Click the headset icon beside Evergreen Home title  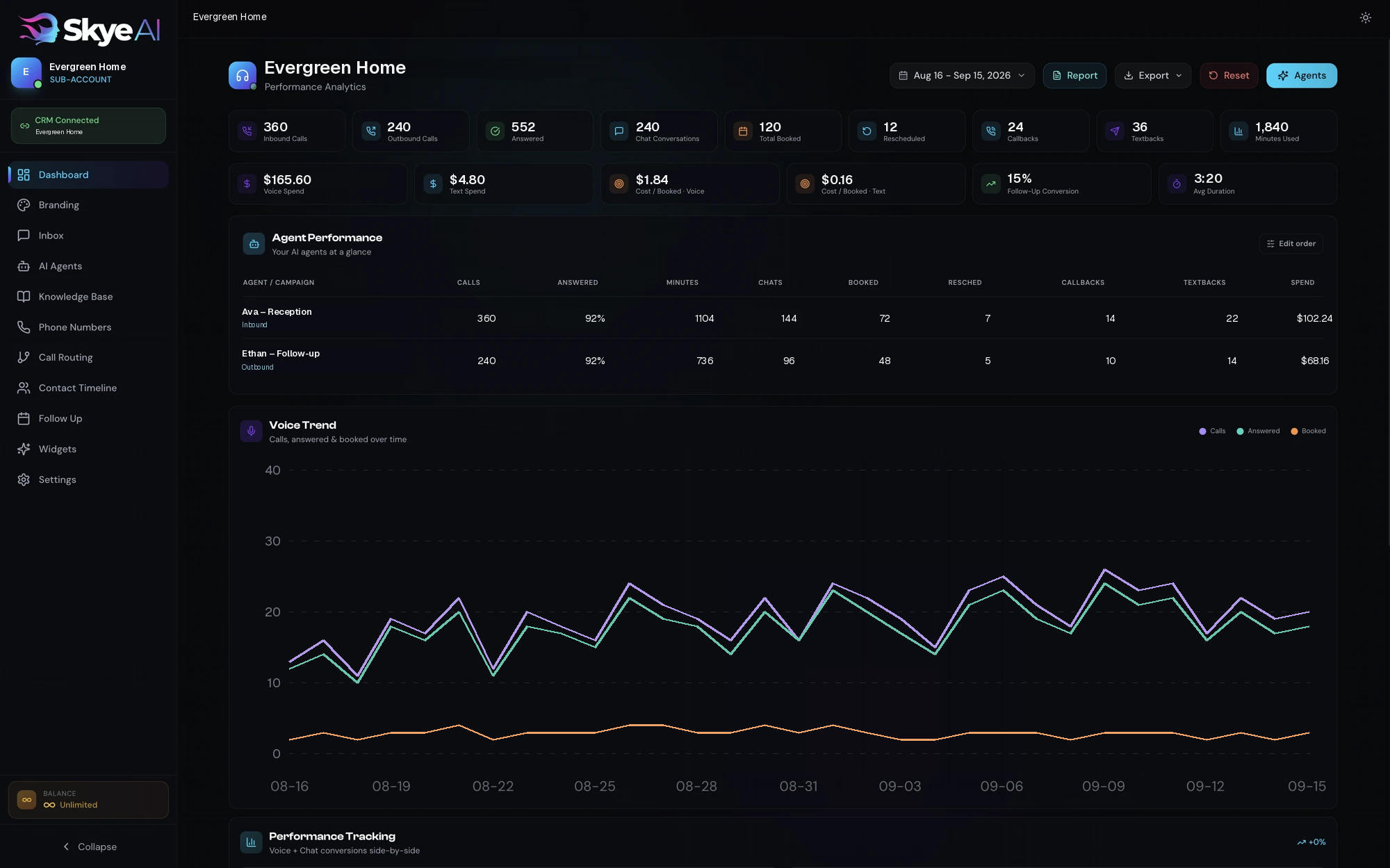click(243, 75)
